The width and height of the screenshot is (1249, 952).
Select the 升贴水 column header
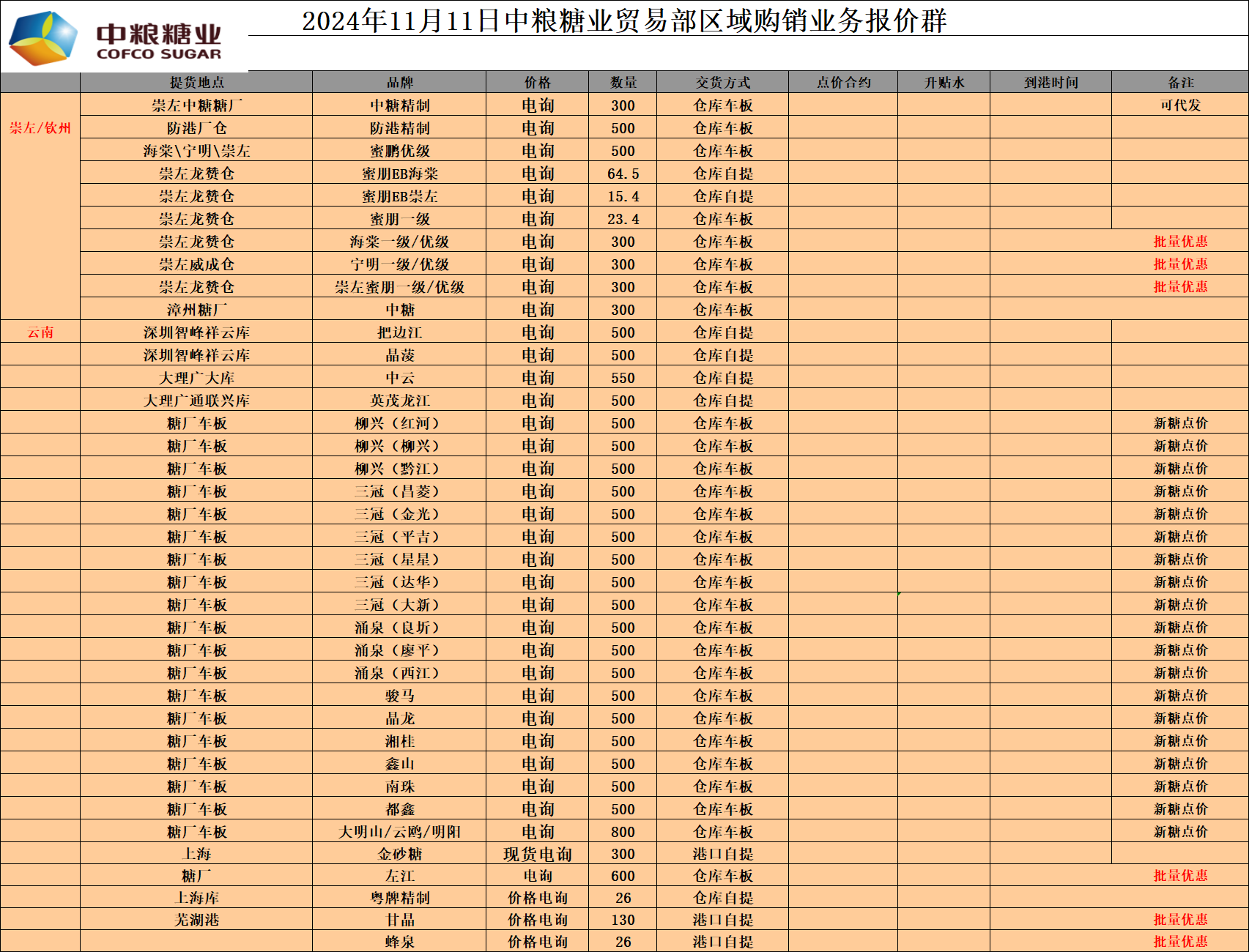pos(944,82)
